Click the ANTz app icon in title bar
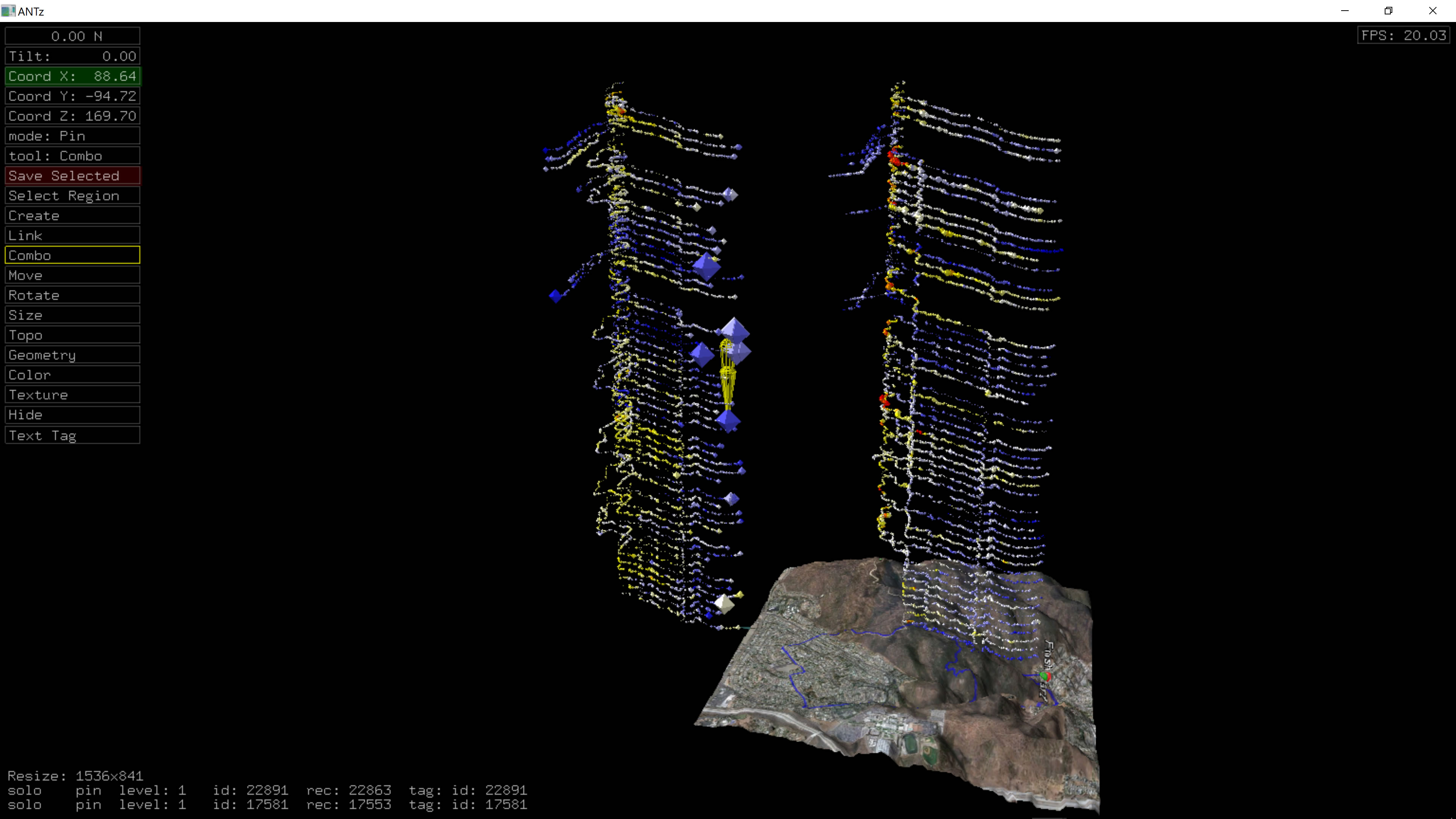The height and width of the screenshot is (819, 1456). coord(8,11)
